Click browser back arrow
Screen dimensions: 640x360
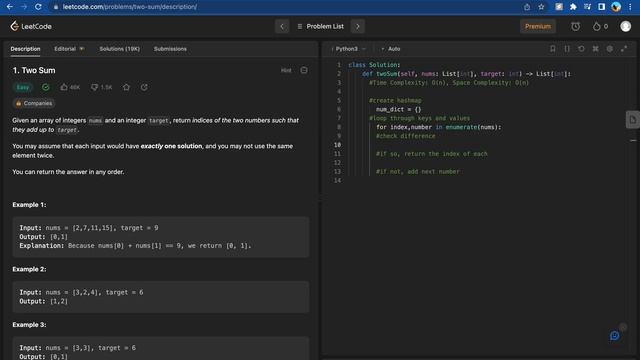[x=10, y=7]
